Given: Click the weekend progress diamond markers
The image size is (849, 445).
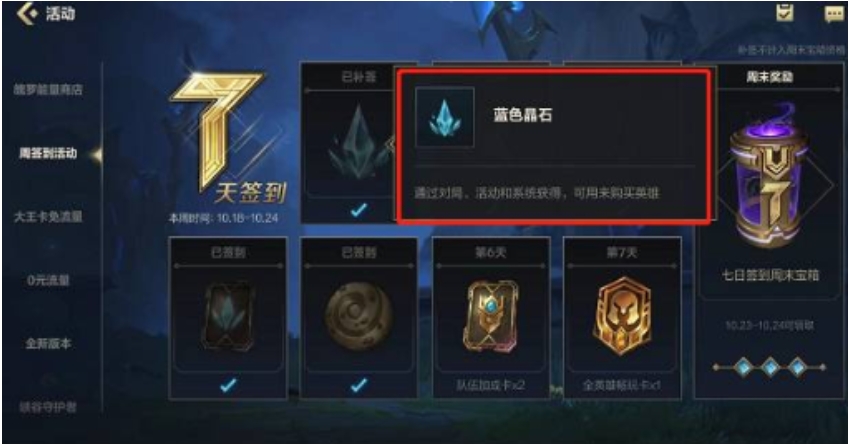Looking at the screenshot, I should [x=770, y=367].
